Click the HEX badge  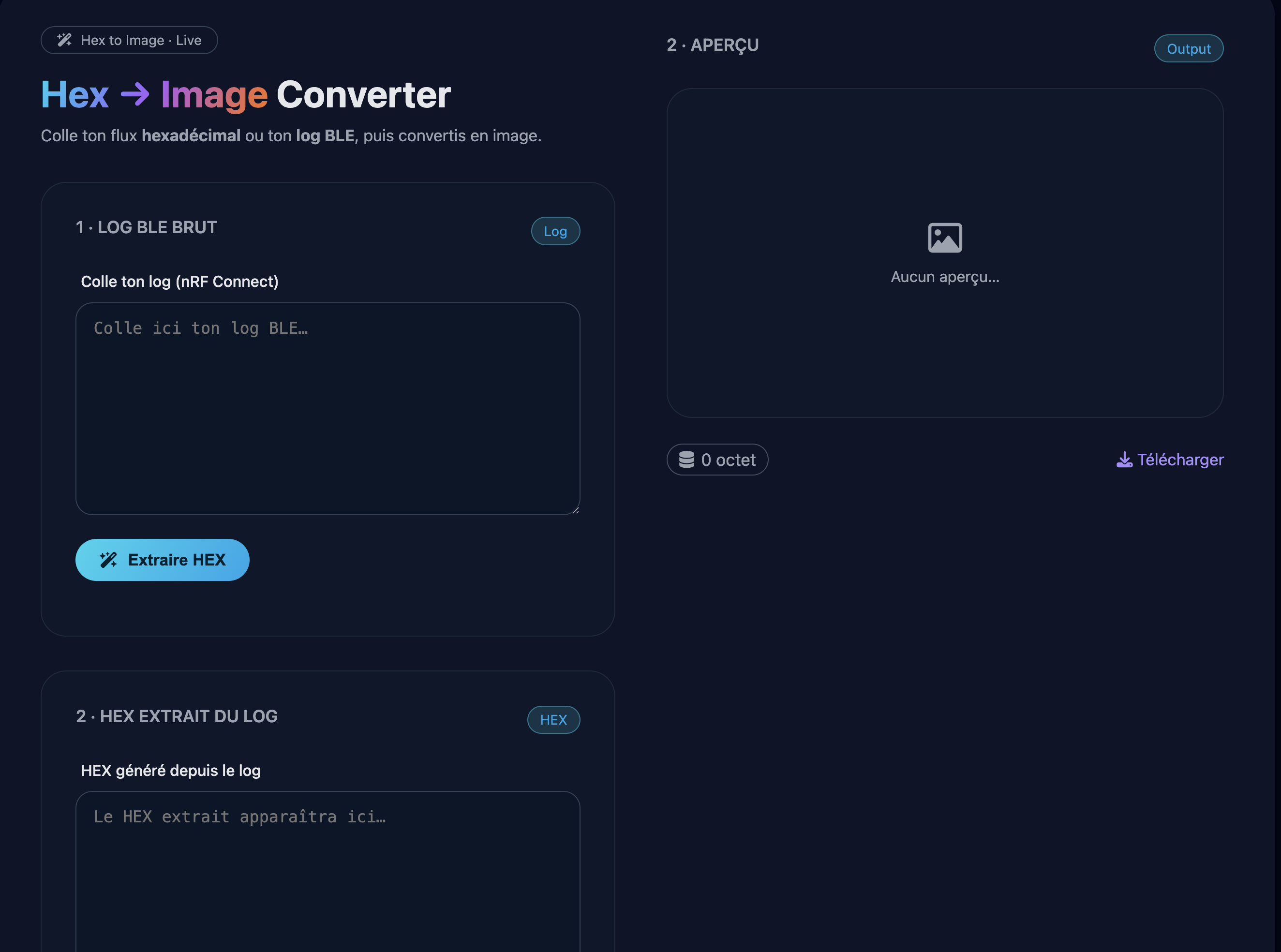pos(553,720)
